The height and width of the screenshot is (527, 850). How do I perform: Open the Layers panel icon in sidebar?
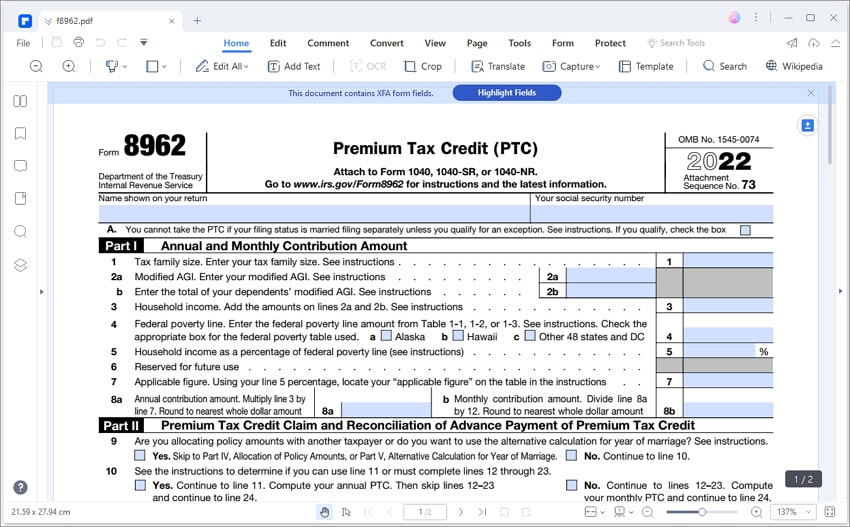point(20,265)
